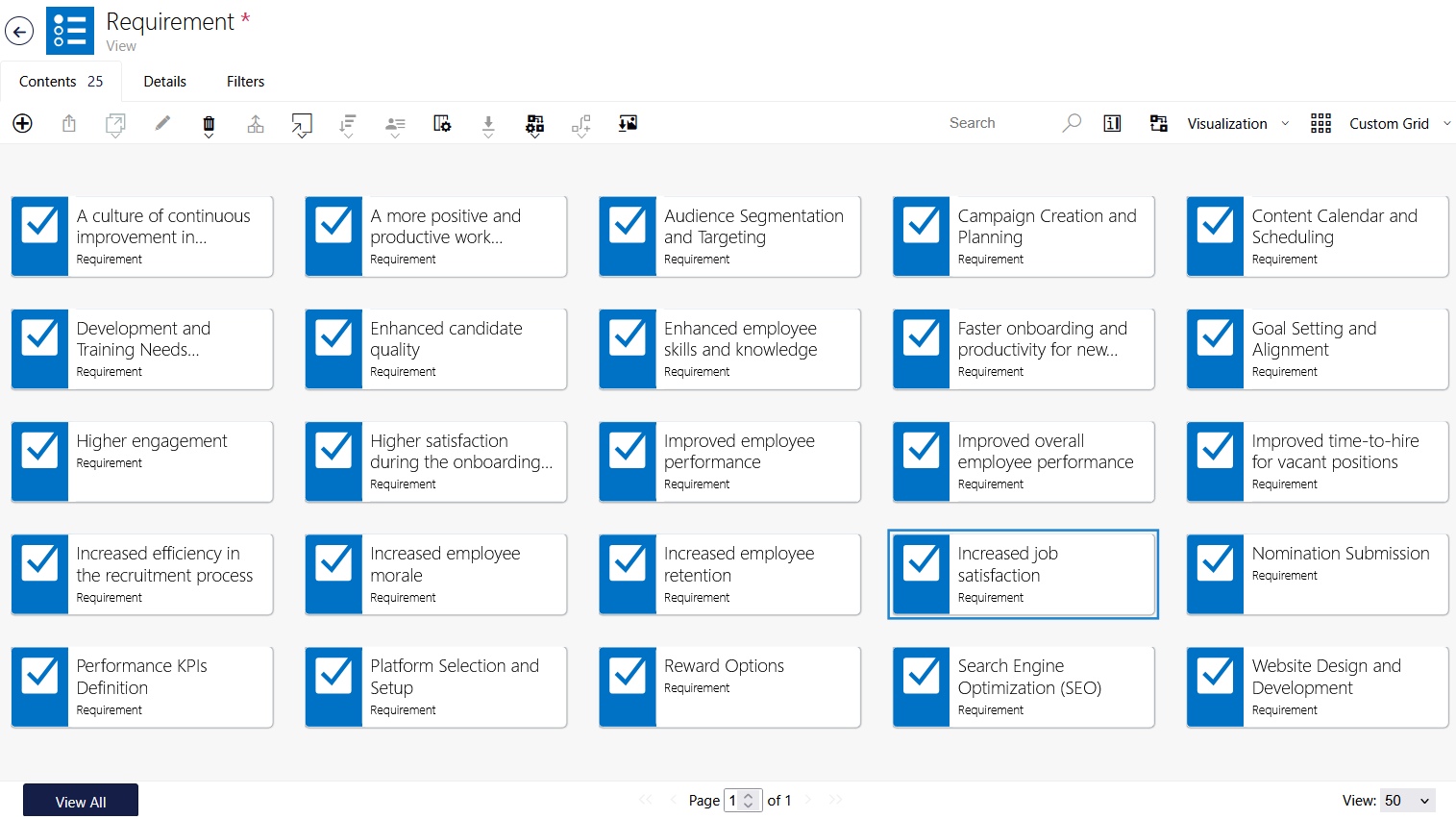Increment the page number stepper
Image resolution: width=1456 pixels, height=819 pixels.
pos(749,795)
